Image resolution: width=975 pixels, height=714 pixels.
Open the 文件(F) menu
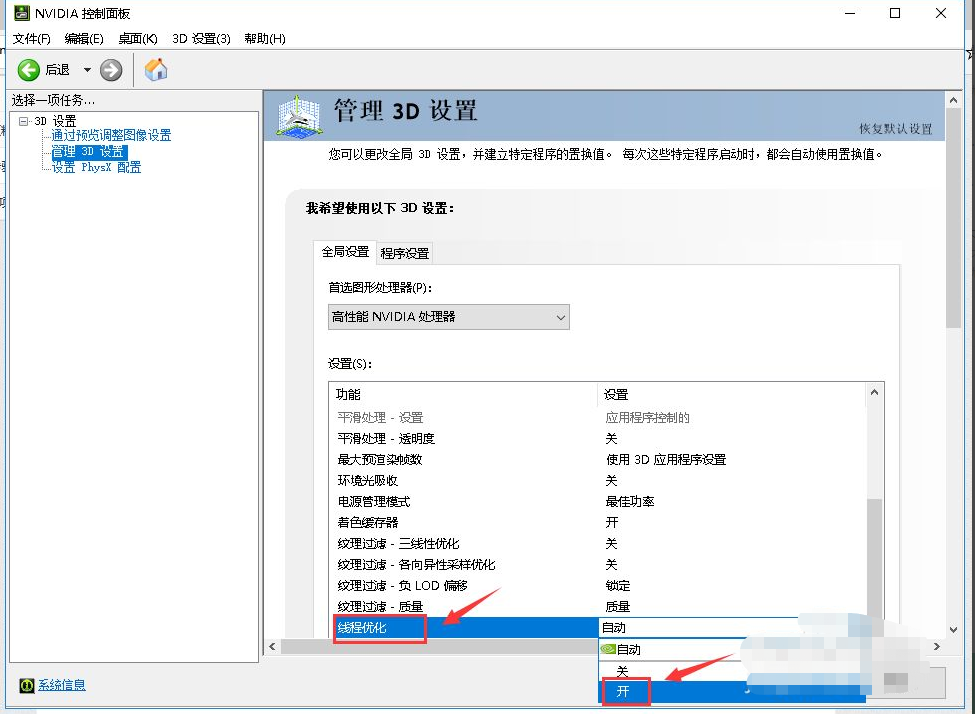point(31,38)
